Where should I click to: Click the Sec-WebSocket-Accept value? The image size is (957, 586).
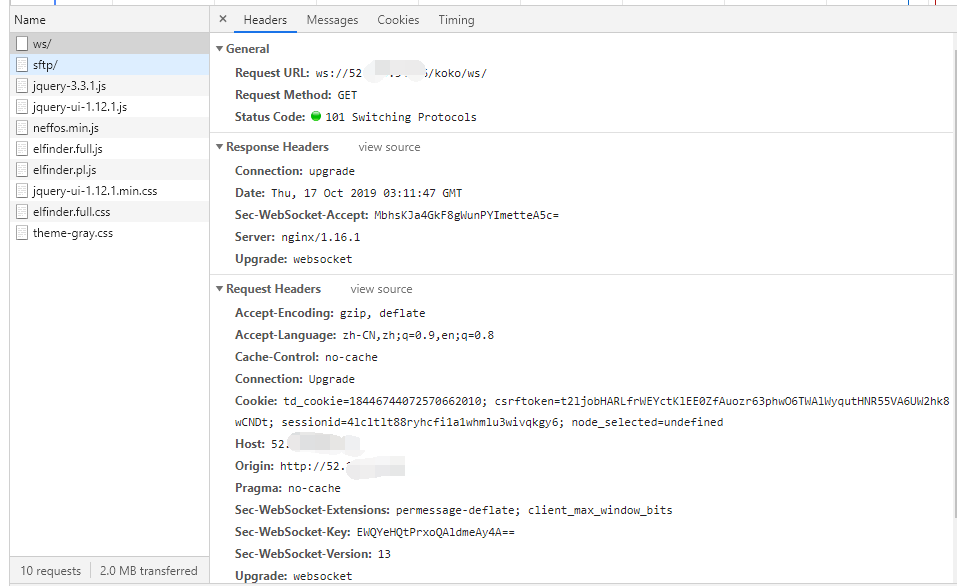pyautogui.click(x=466, y=215)
